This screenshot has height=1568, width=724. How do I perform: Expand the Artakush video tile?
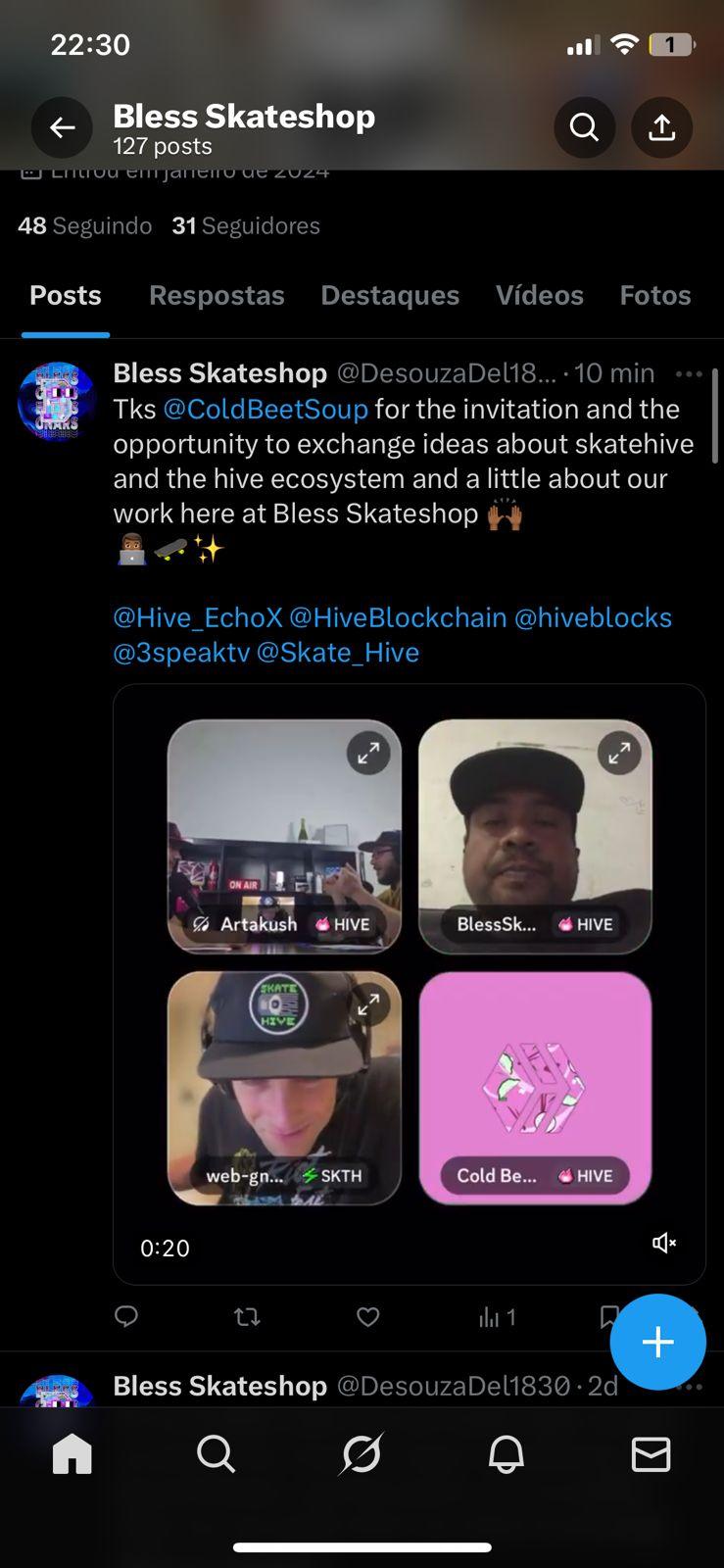368,753
